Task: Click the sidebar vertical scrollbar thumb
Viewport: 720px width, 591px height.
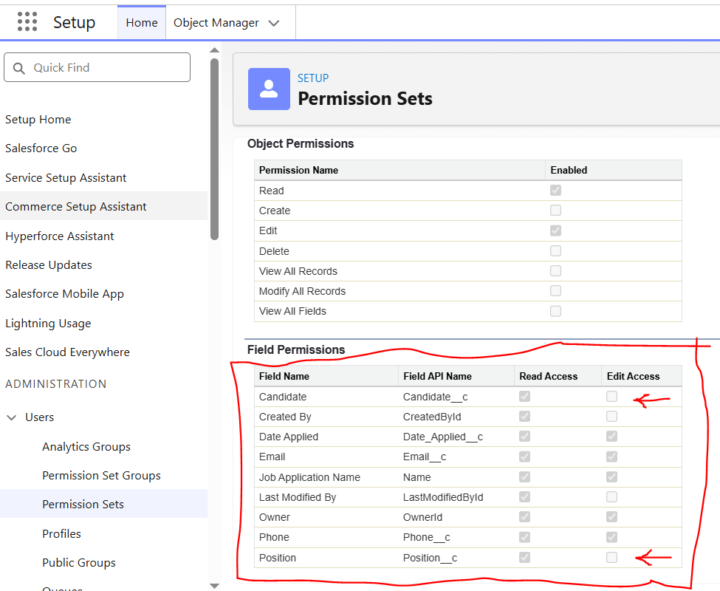Action: (214, 149)
